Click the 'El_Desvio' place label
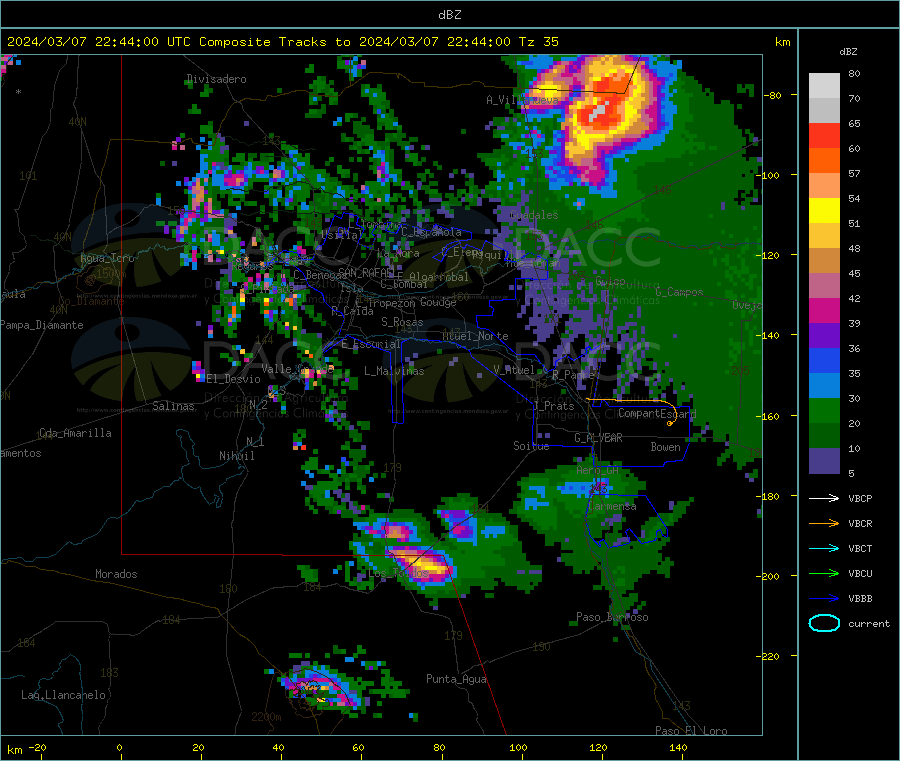This screenshot has width=900, height=761. coord(233,379)
